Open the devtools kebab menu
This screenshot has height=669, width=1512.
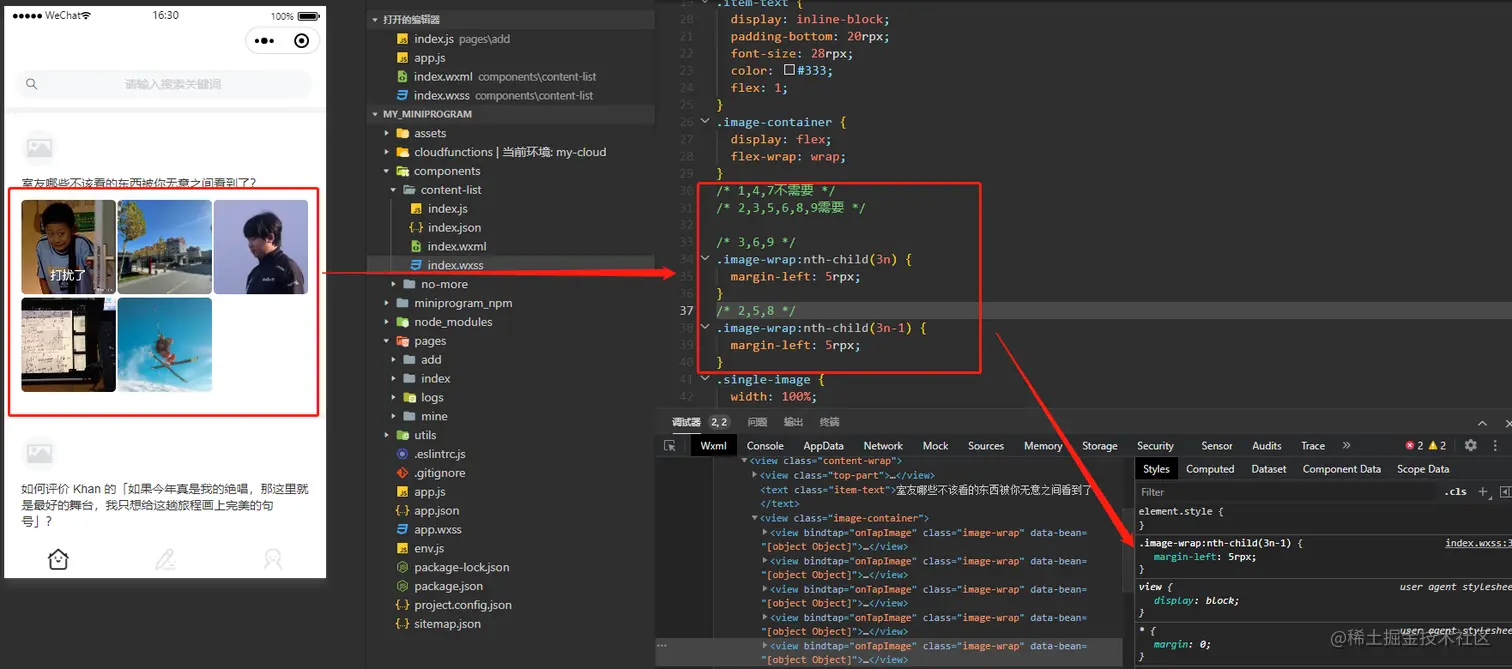(x=1497, y=446)
